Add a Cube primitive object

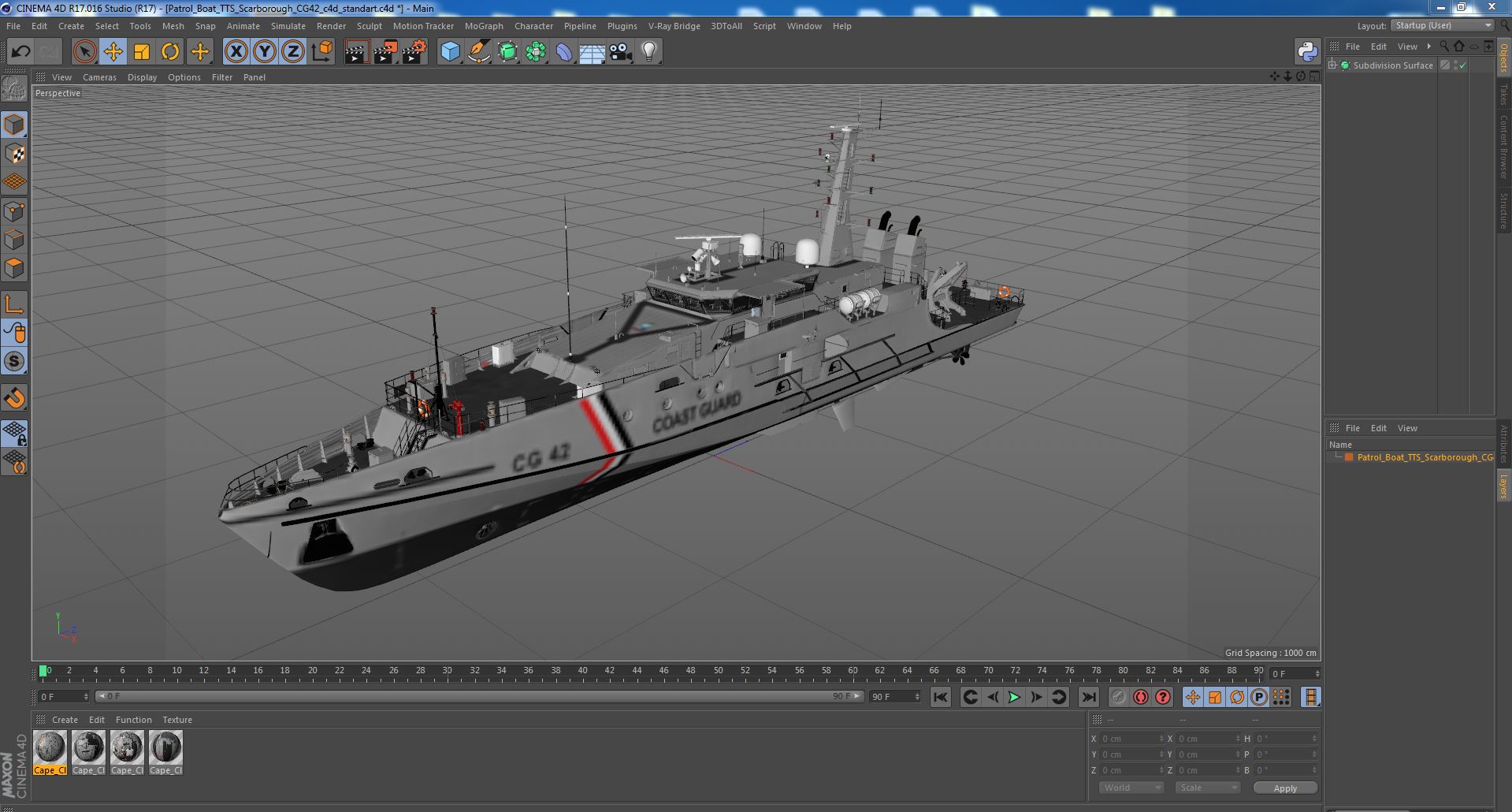pos(450,52)
